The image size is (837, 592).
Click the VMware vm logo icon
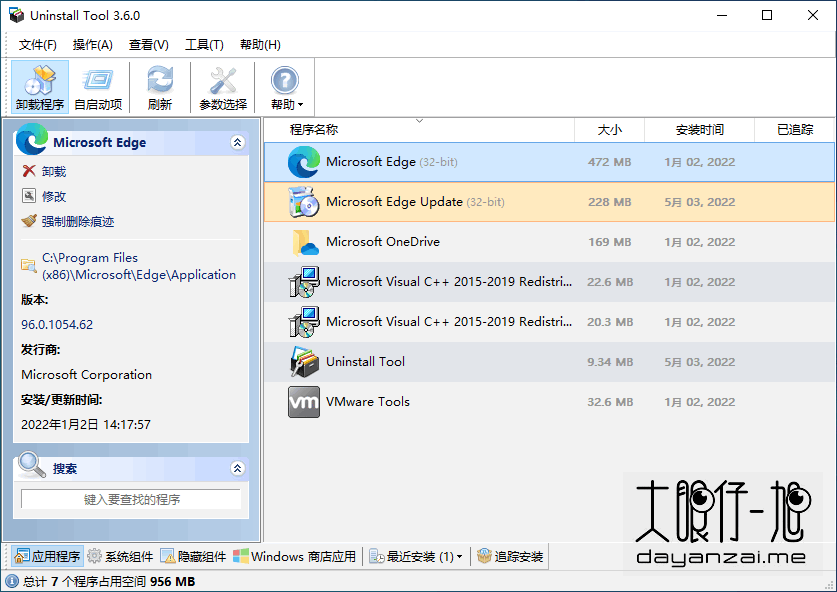(x=304, y=402)
